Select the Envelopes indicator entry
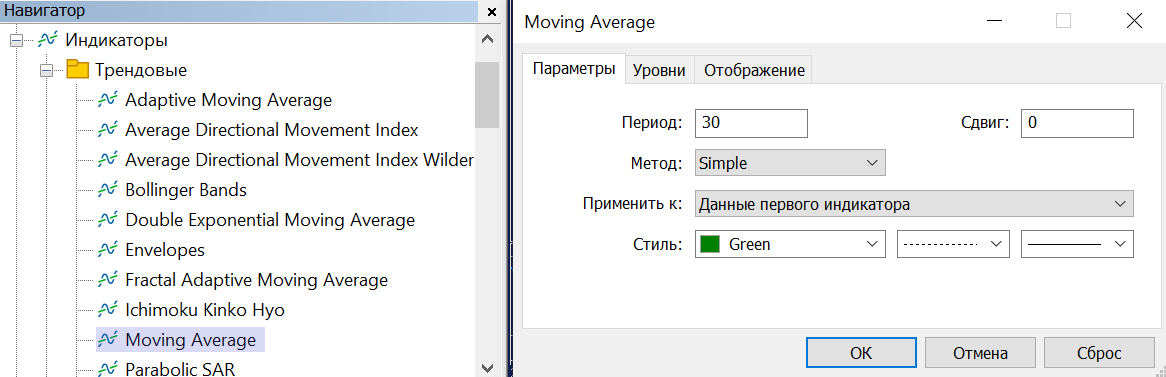The width and height of the screenshot is (1166, 377). coord(165,250)
